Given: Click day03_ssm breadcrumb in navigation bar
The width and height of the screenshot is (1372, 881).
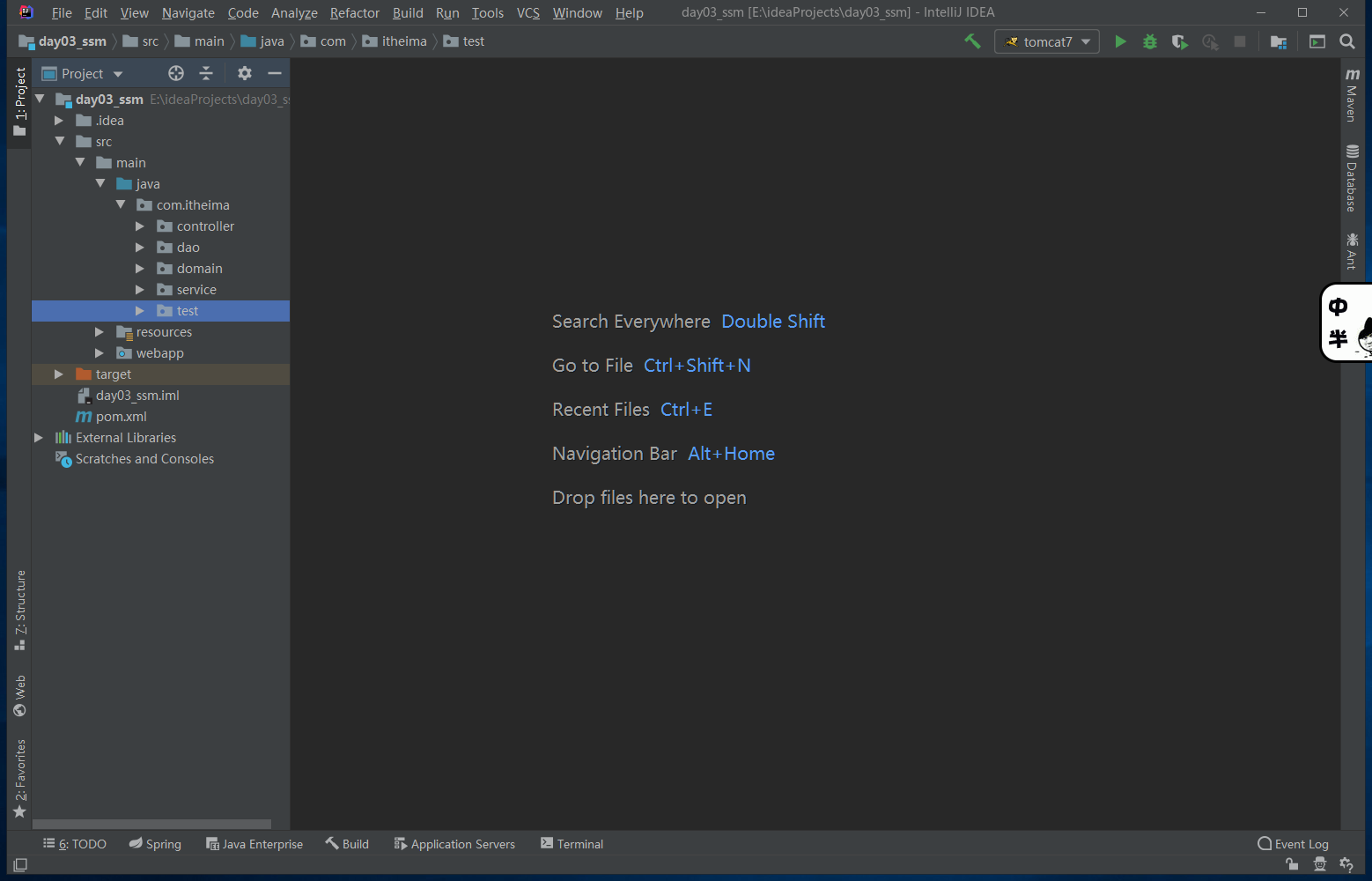Looking at the screenshot, I should coord(63,41).
